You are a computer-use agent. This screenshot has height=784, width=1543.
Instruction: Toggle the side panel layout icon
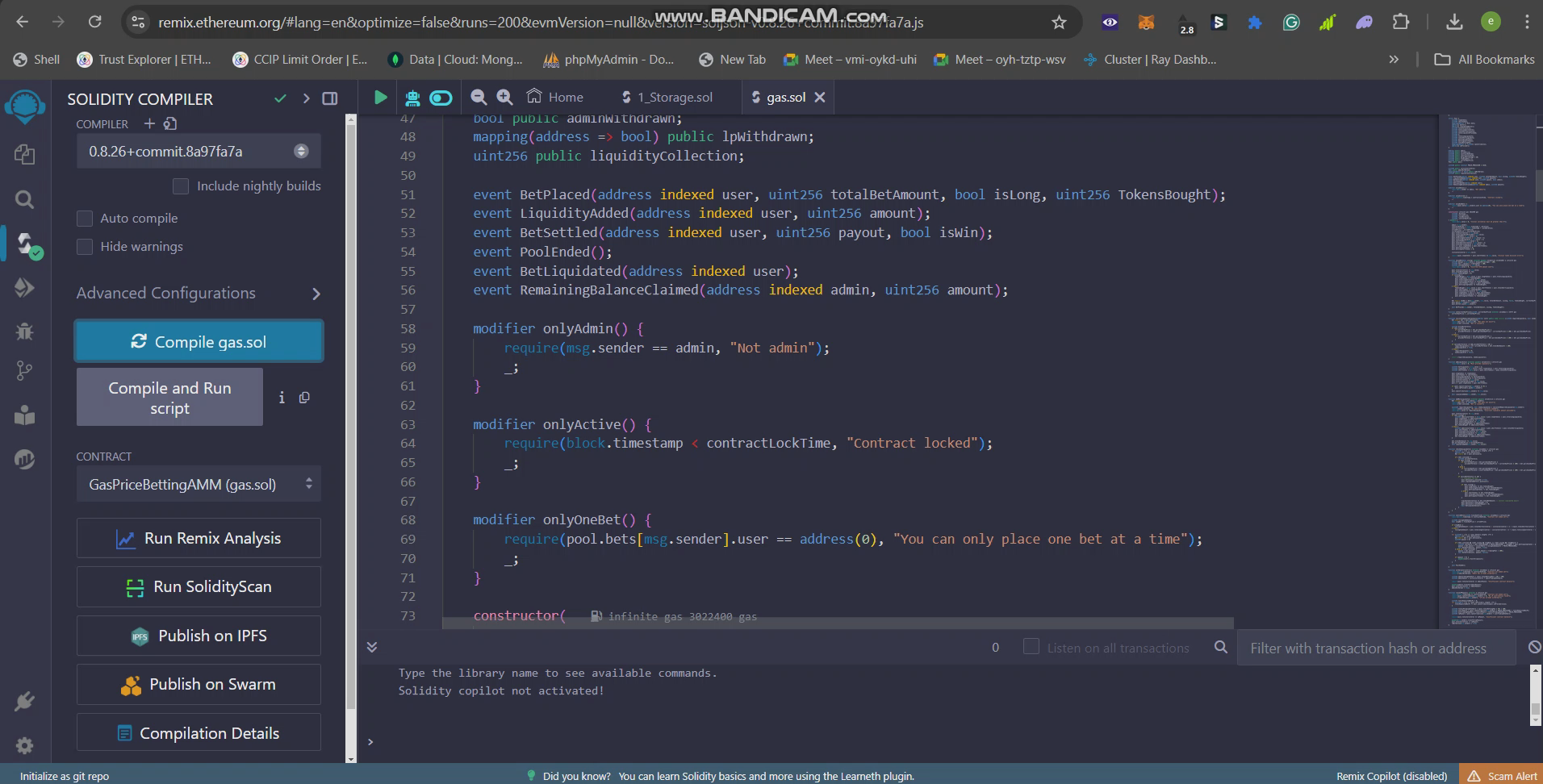coord(330,98)
